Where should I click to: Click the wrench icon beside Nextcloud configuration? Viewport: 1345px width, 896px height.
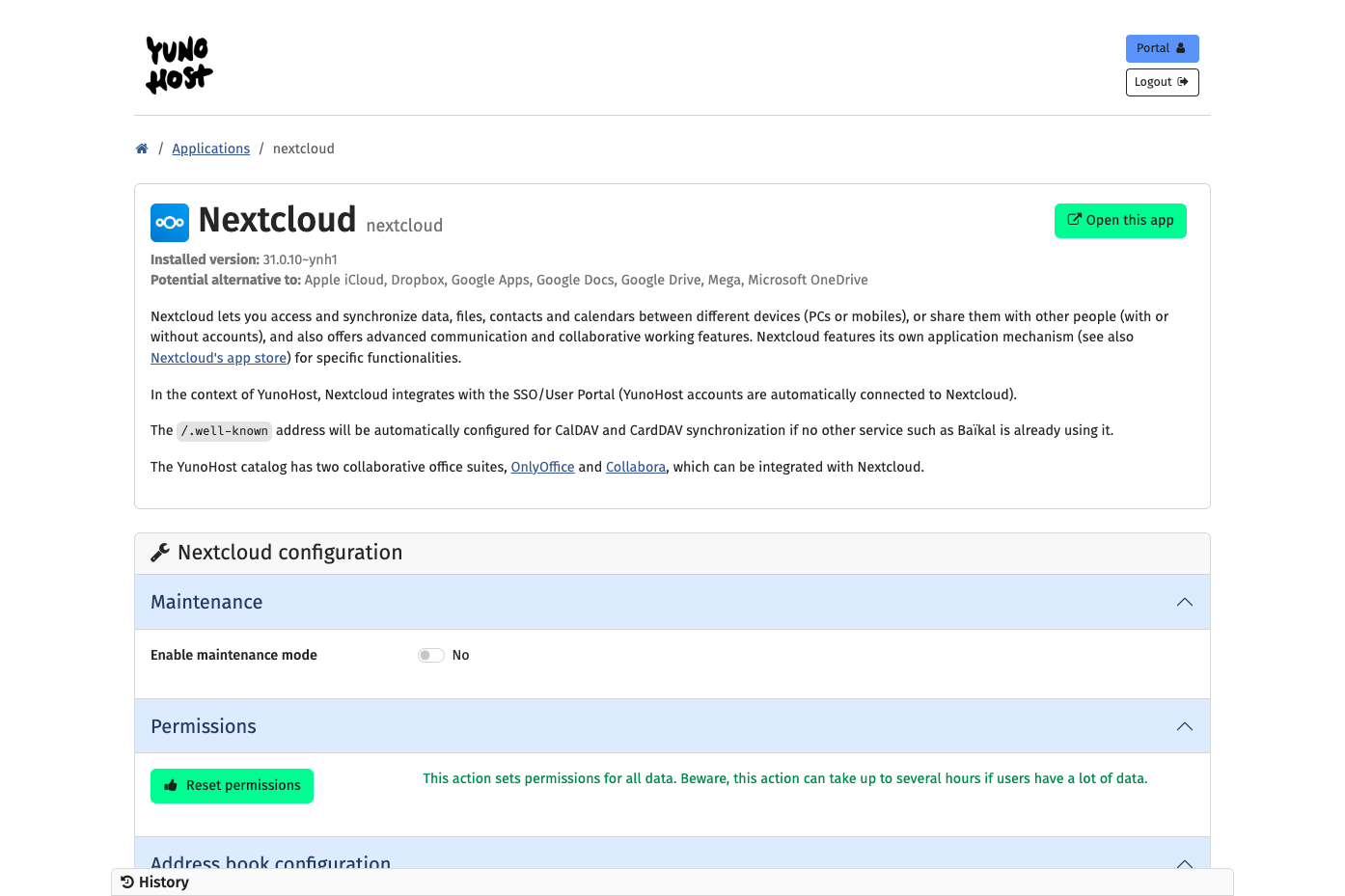tap(160, 553)
